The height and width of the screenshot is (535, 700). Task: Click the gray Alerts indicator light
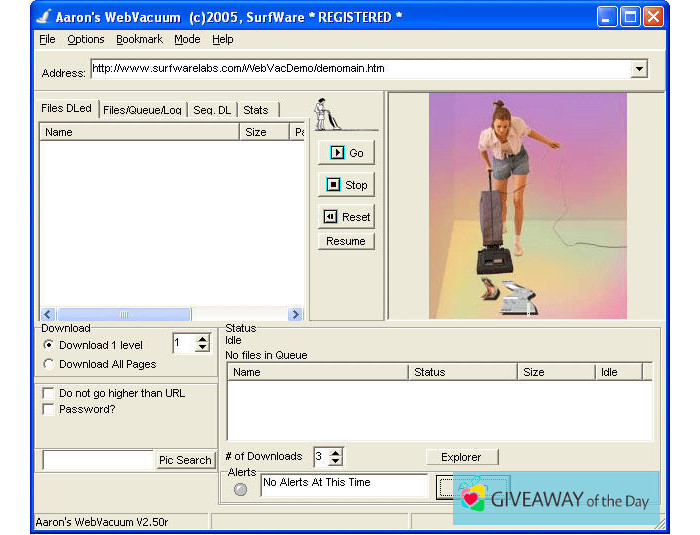(x=240, y=489)
